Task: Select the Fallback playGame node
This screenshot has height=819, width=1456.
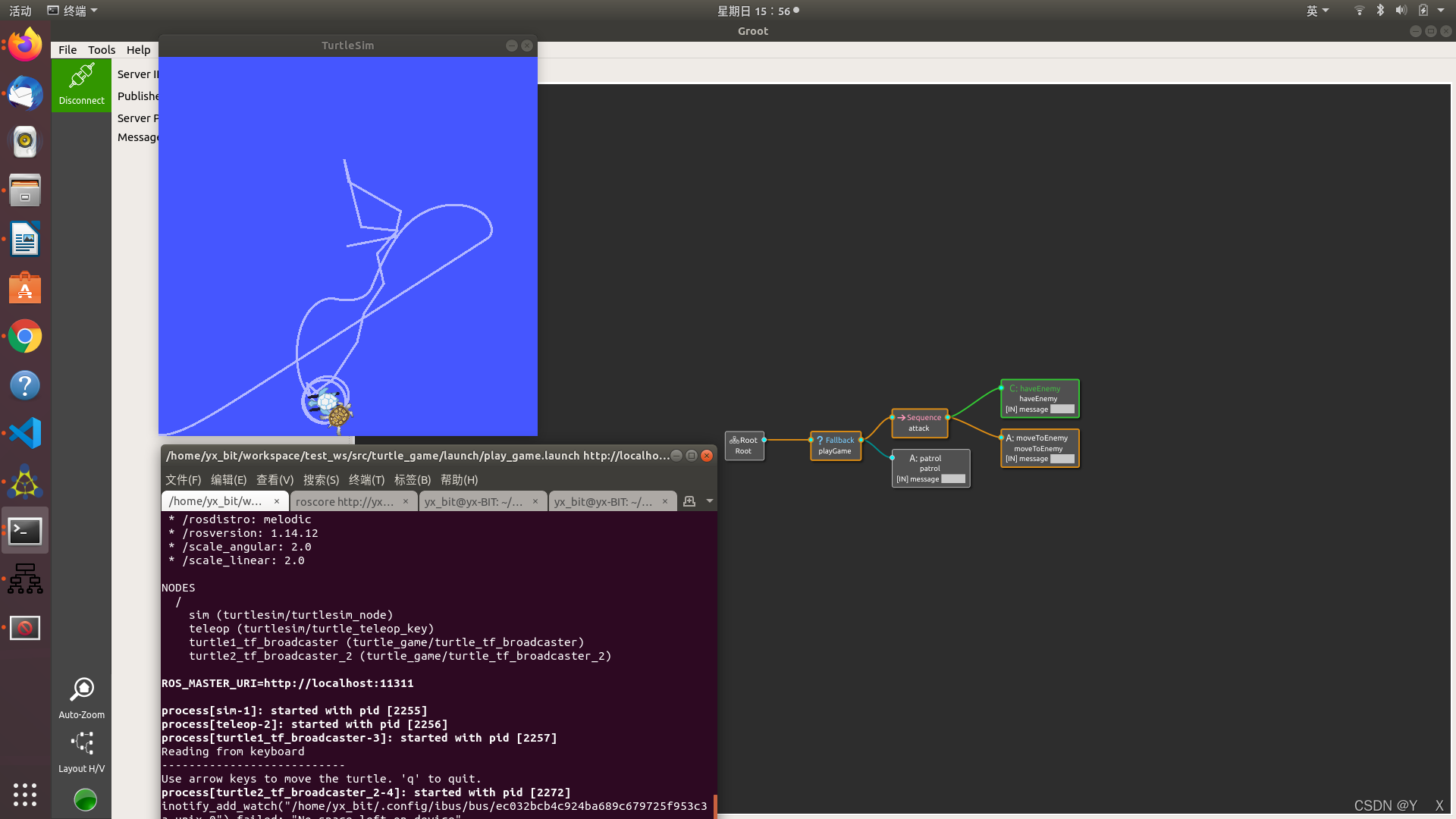Action: (835, 445)
